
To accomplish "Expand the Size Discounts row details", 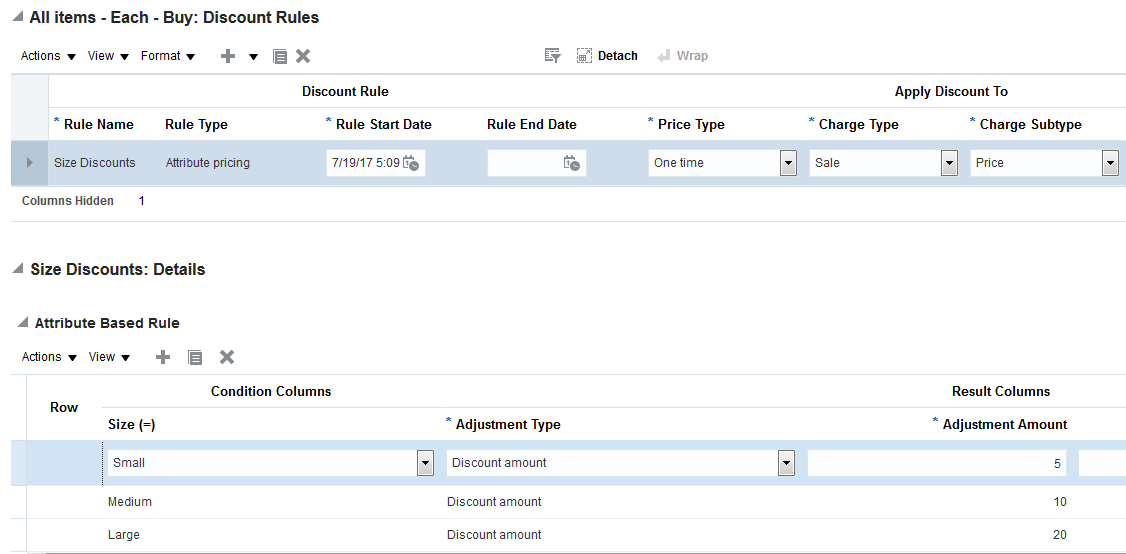I will click(x=29, y=163).
